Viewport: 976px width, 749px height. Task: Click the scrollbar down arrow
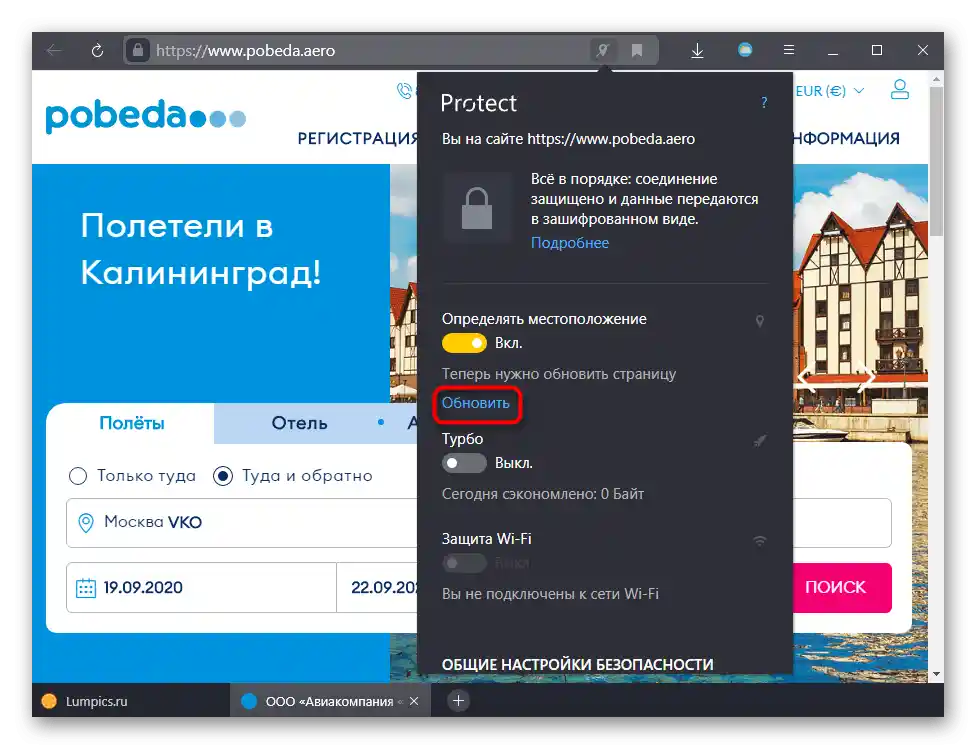[x=936, y=674]
